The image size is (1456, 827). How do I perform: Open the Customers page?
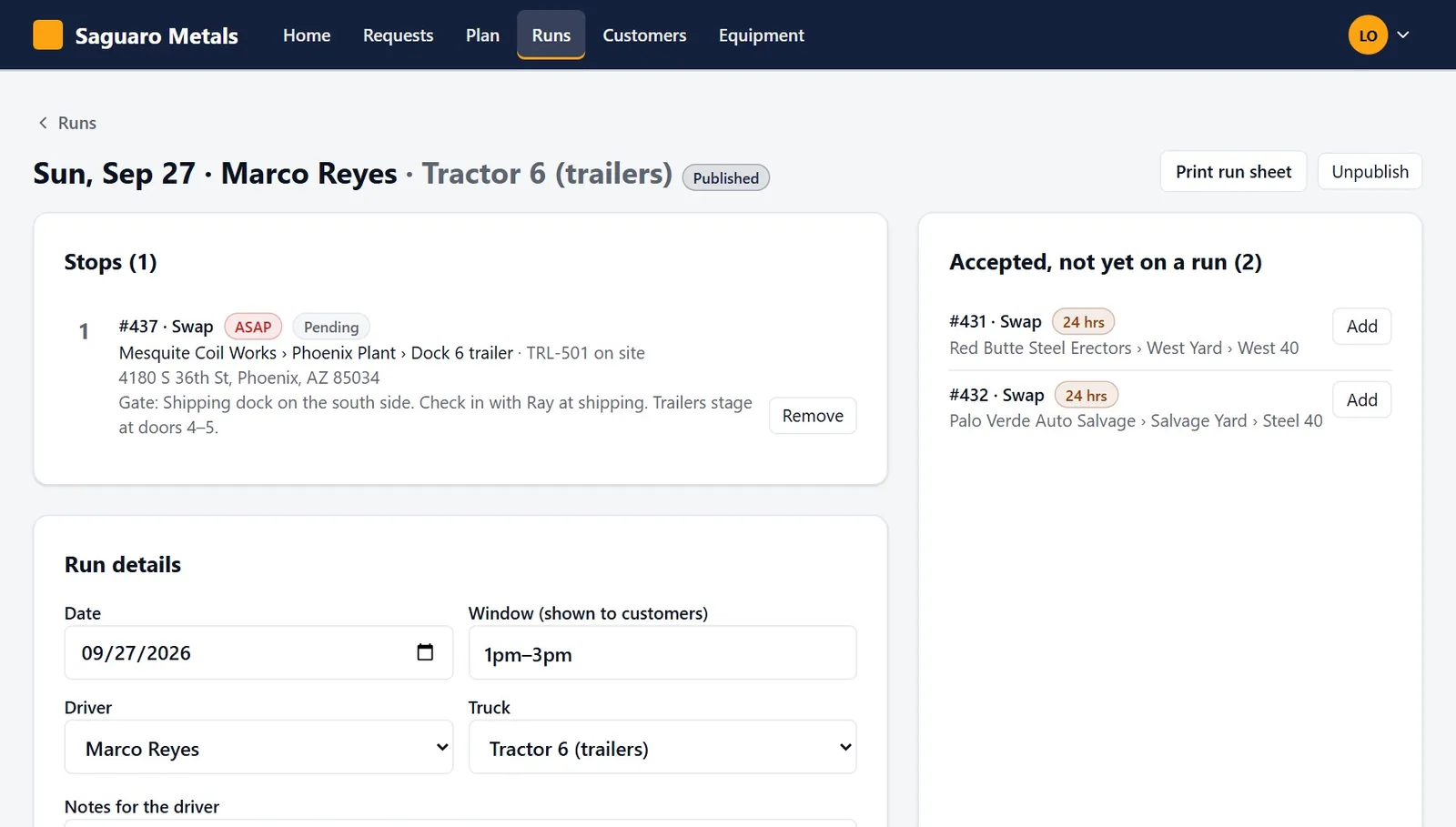[644, 35]
